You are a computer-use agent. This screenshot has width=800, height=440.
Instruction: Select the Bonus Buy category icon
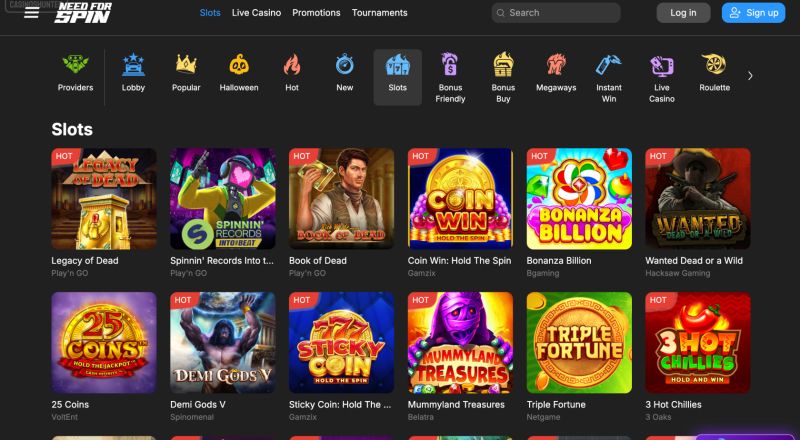(x=503, y=66)
